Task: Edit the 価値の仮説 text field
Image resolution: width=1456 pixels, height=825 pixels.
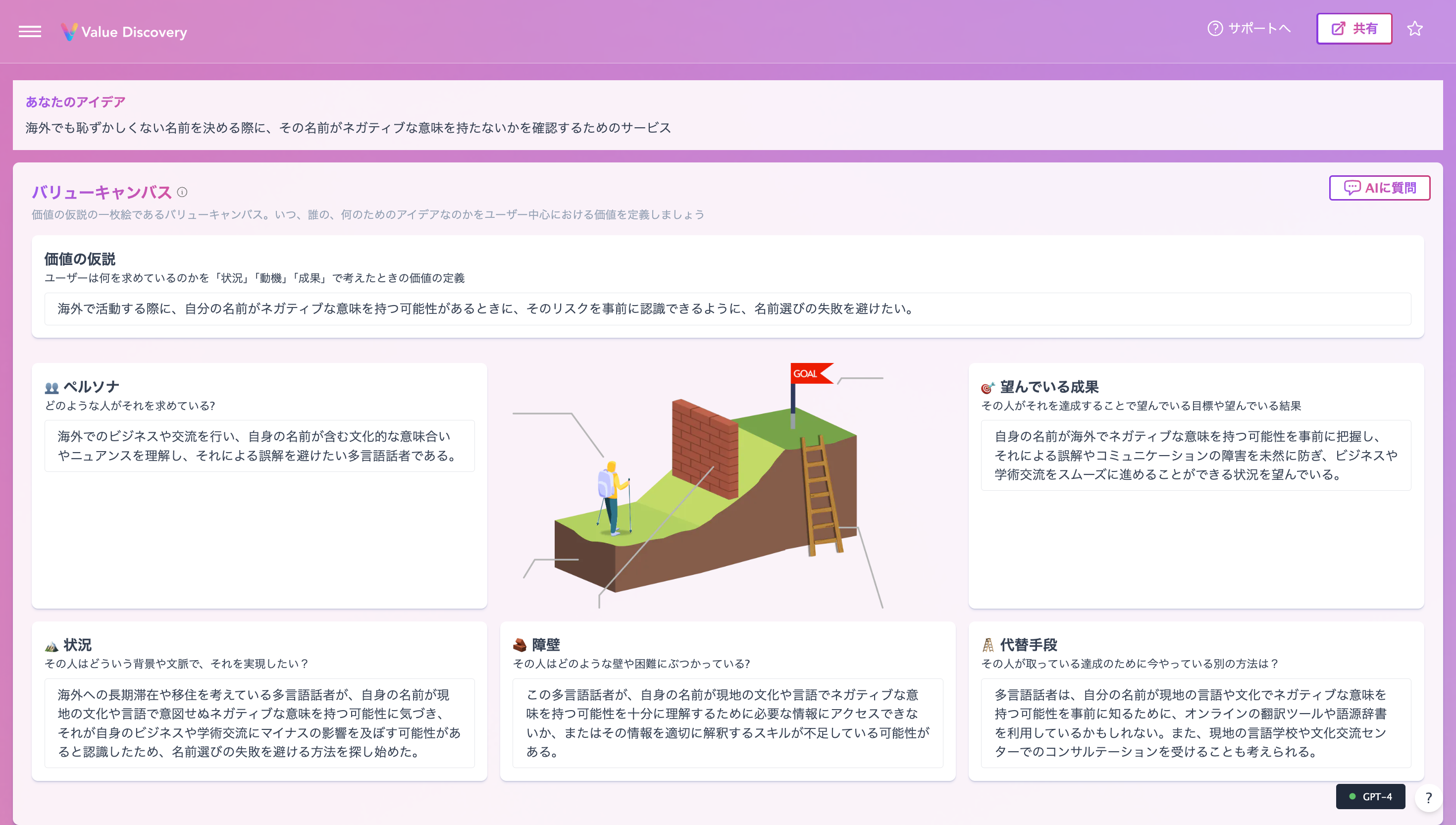Action: click(x=727, y=309)
